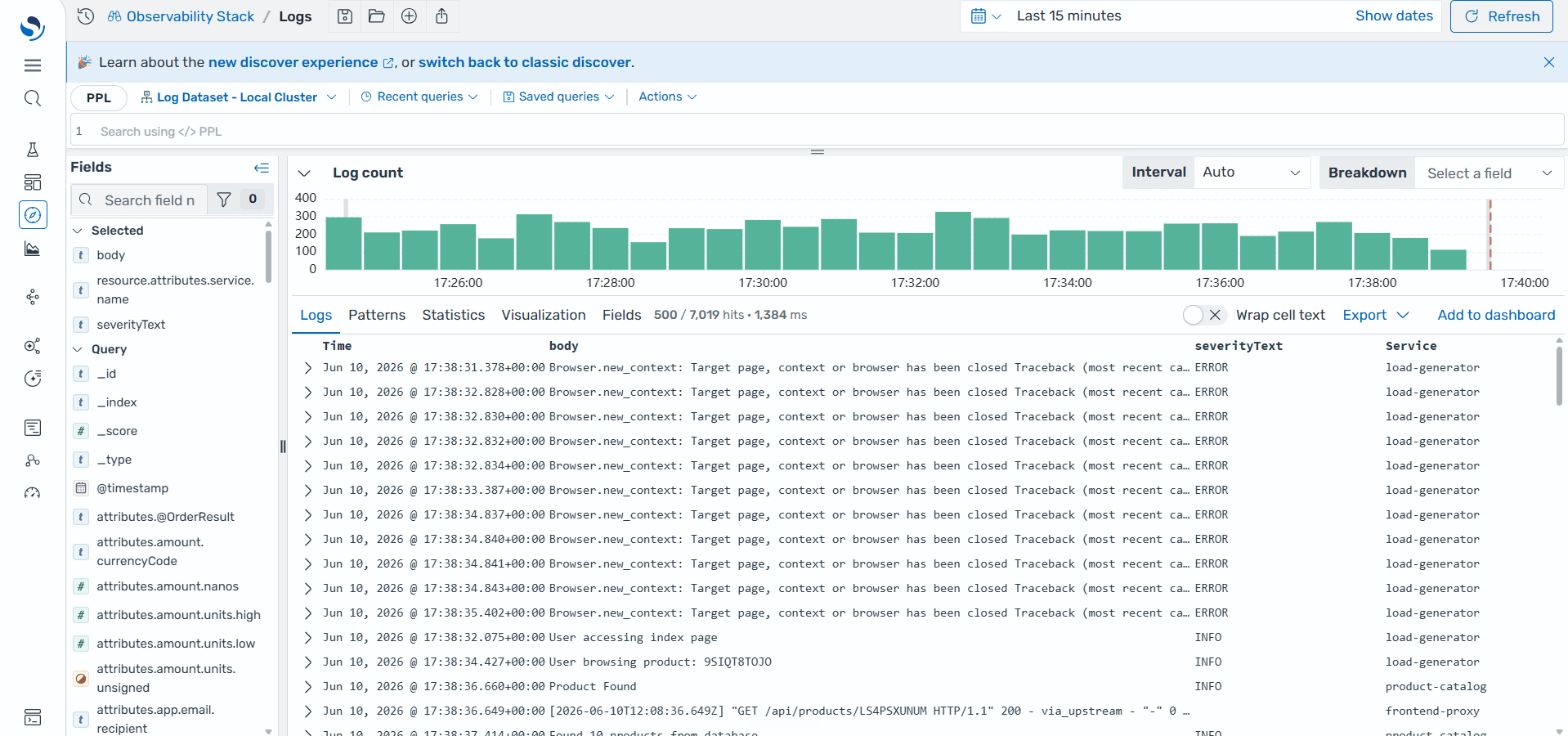Dismiss the discover experience banner
The image size is (1568, 736).
1548,62
